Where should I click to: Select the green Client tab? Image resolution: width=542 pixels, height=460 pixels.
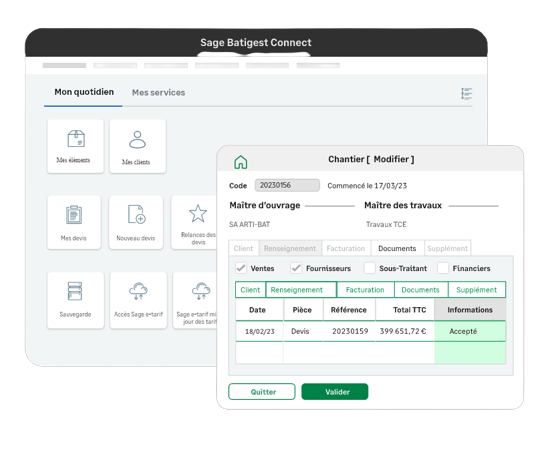point(250,290)
